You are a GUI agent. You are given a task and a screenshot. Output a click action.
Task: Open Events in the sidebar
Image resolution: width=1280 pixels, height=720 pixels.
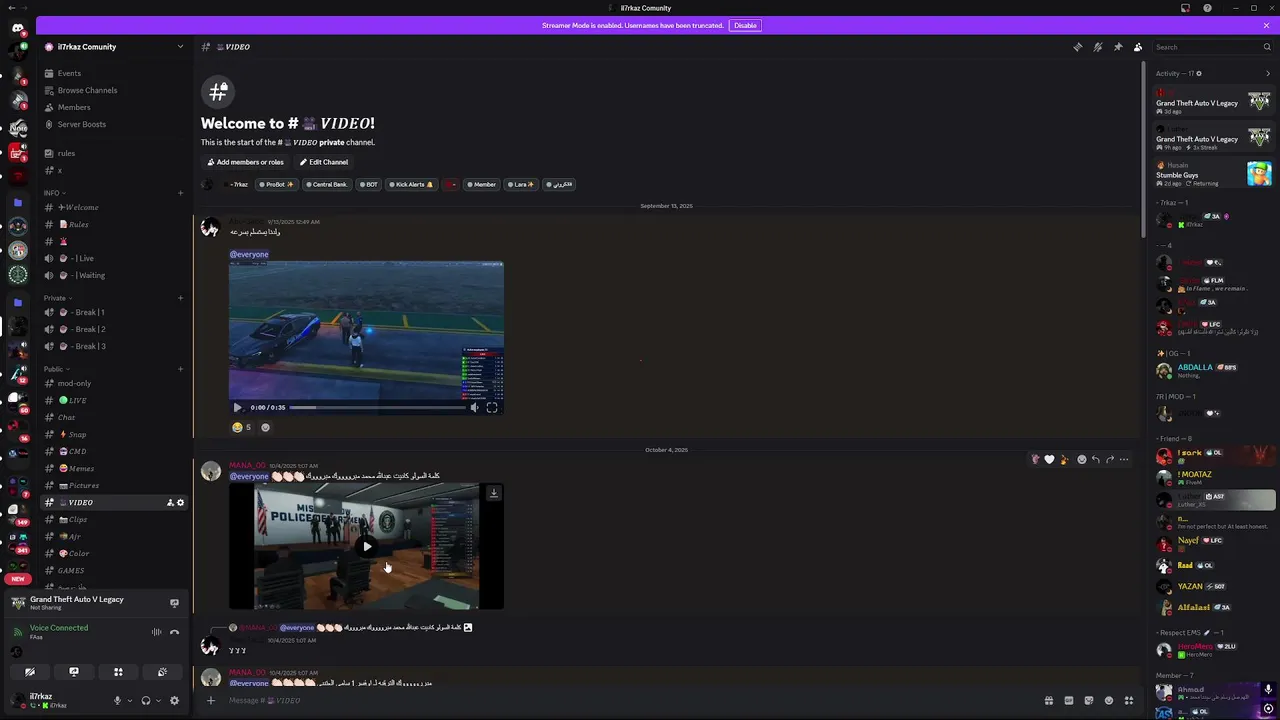pyautogui.click(x=113, y=73)
